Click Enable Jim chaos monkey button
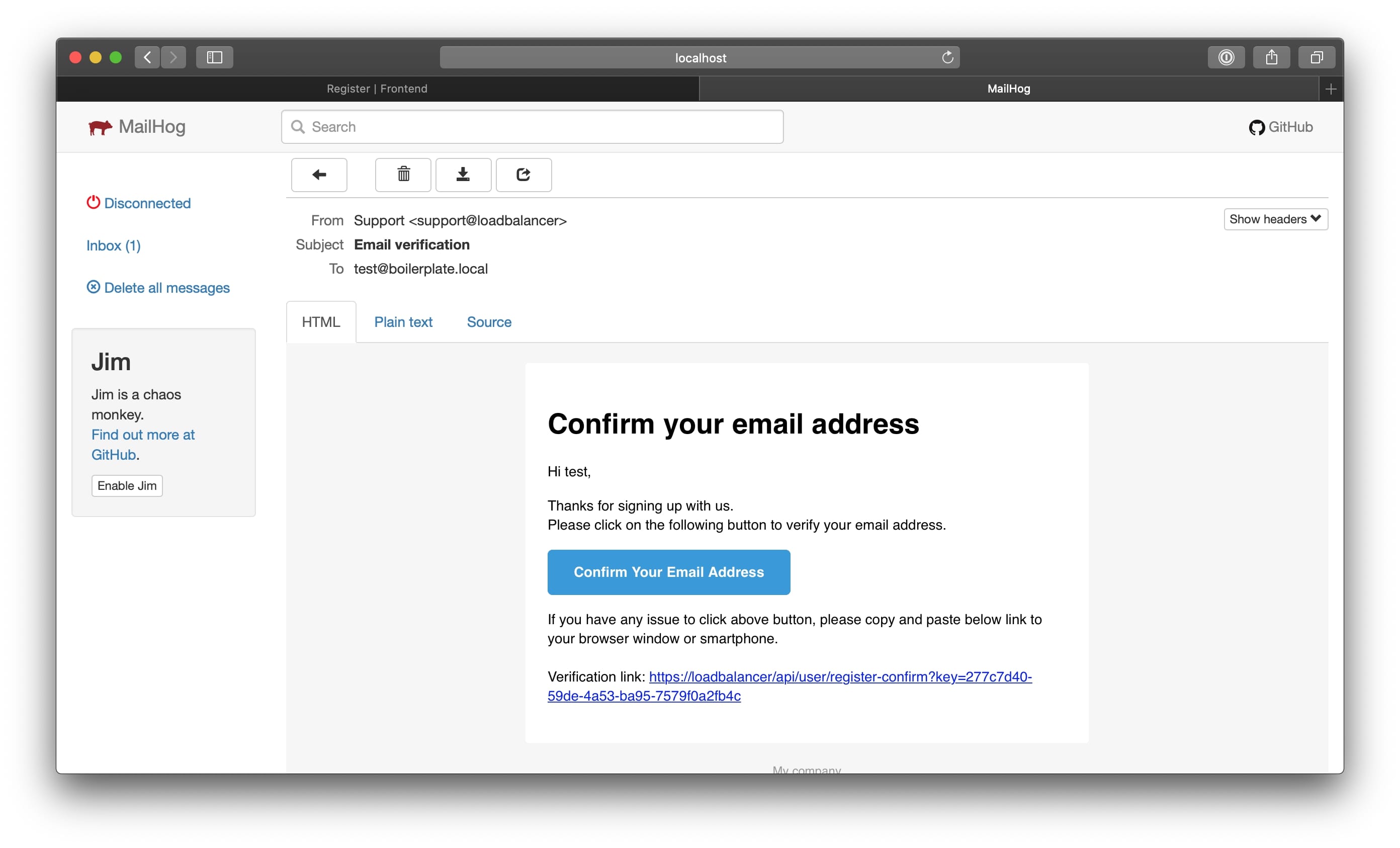 click(127, 485)
